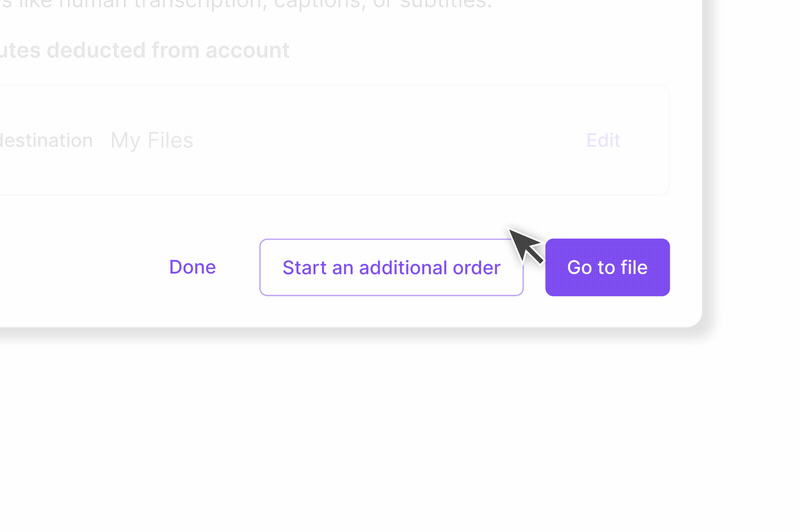800x532 pixels.
Task: Click the Destination label
Action: [46, 141]
